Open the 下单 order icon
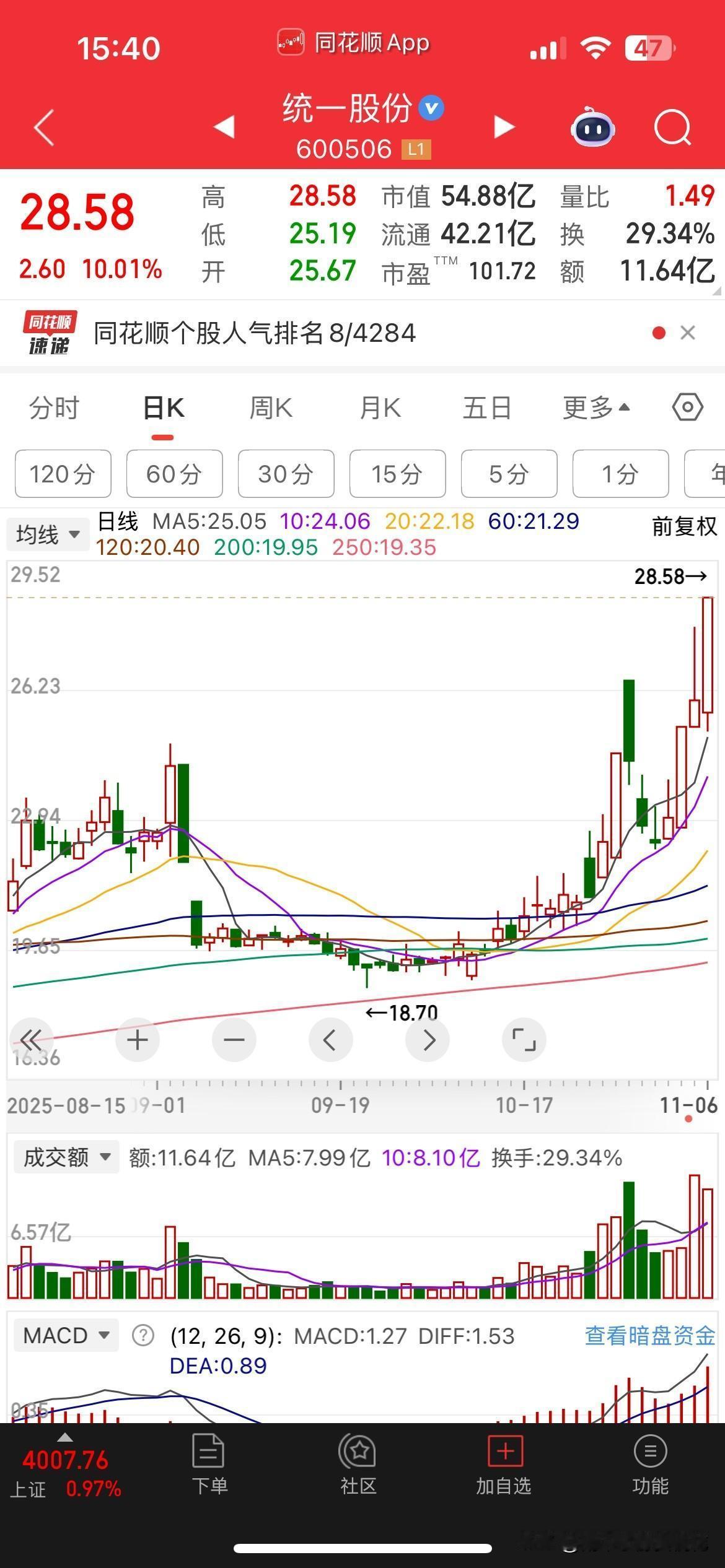The width and height of the screenshot is (725, 1568). (x=209, y=1452)
